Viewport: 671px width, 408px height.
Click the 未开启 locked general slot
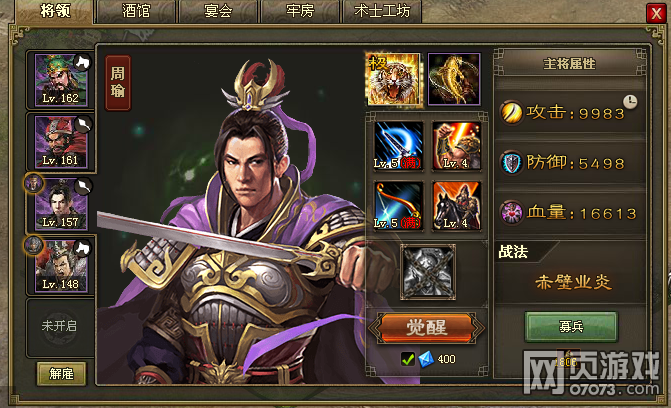(59, 327)
